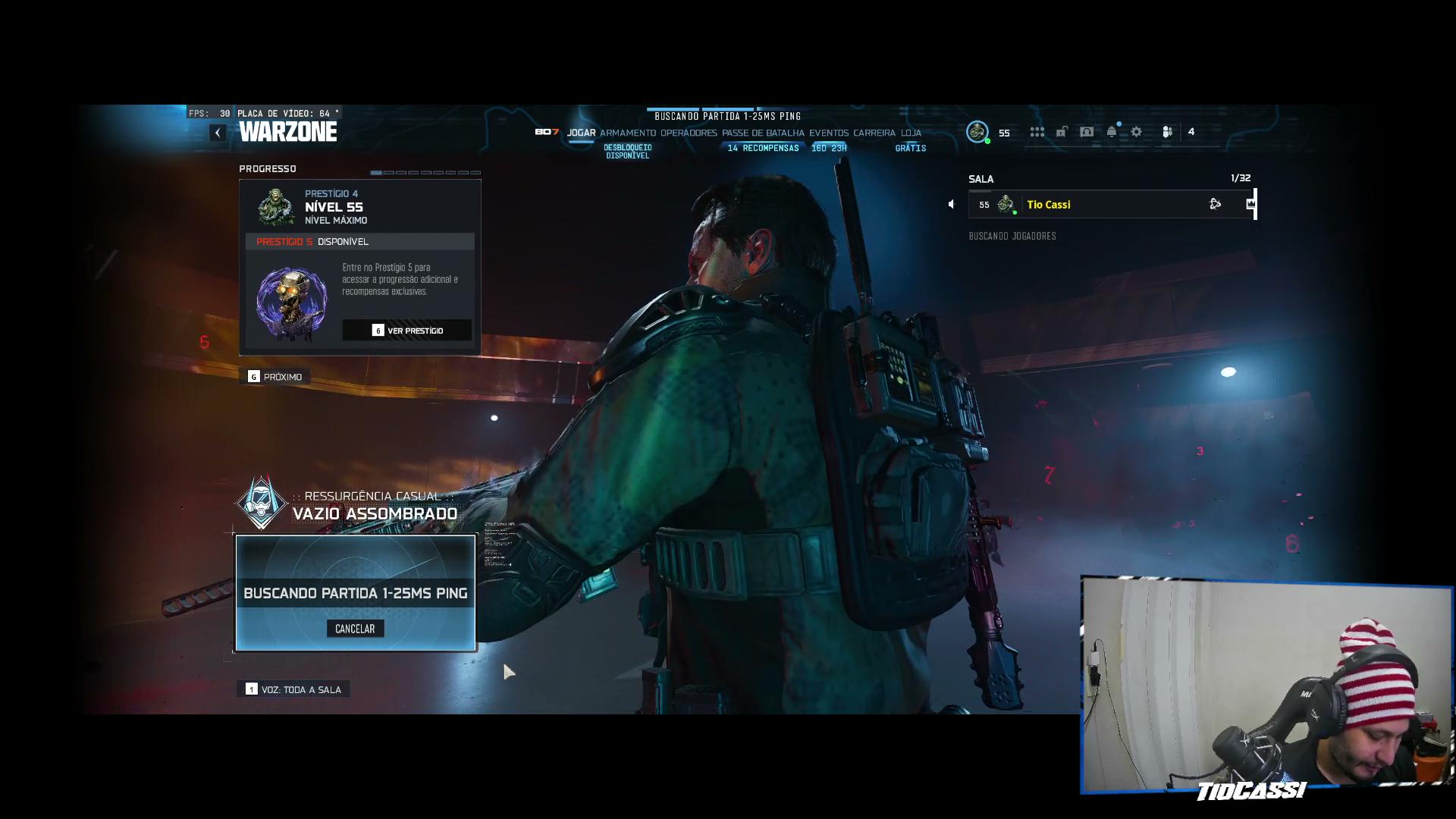This screenshot has width=1456, height=819.
Task: Open settings with the gear icon
Action: tap(1137, 132)
